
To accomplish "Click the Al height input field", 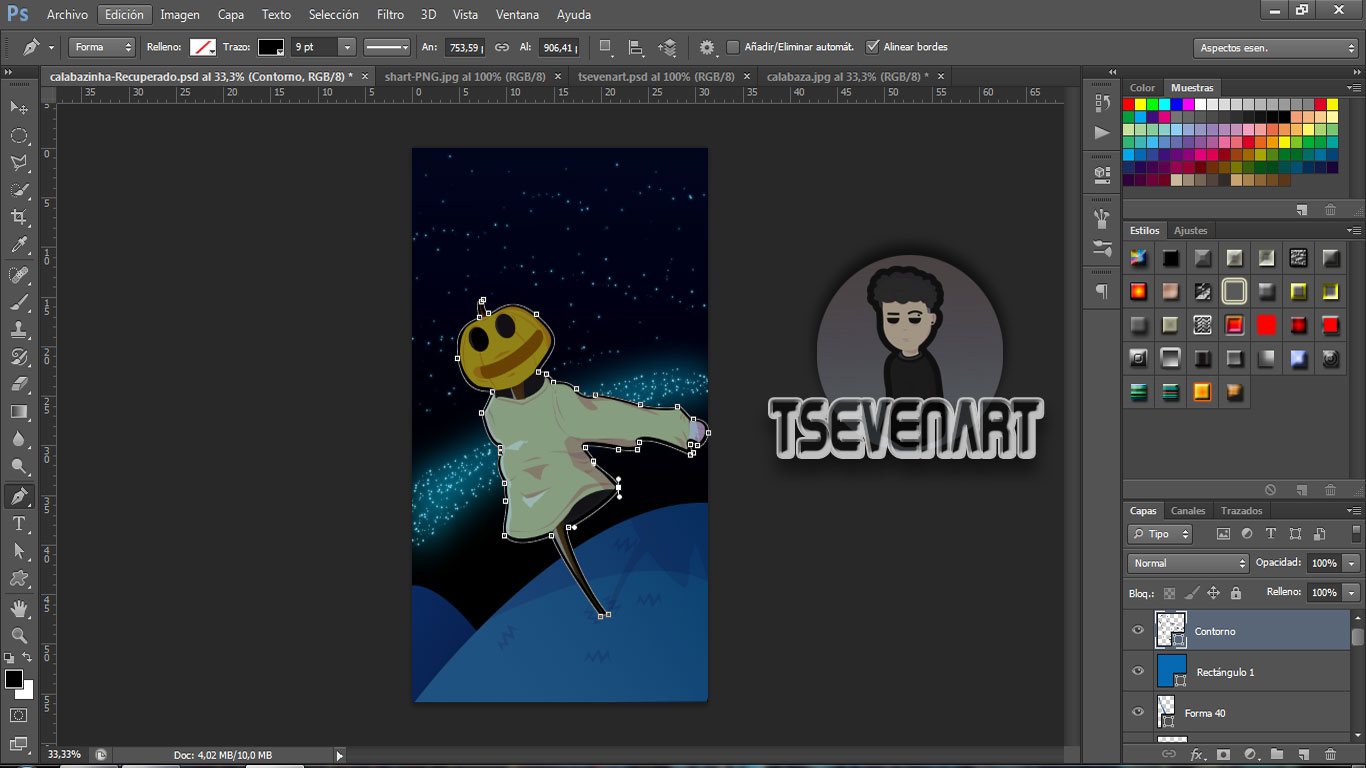I will [559, 47].
